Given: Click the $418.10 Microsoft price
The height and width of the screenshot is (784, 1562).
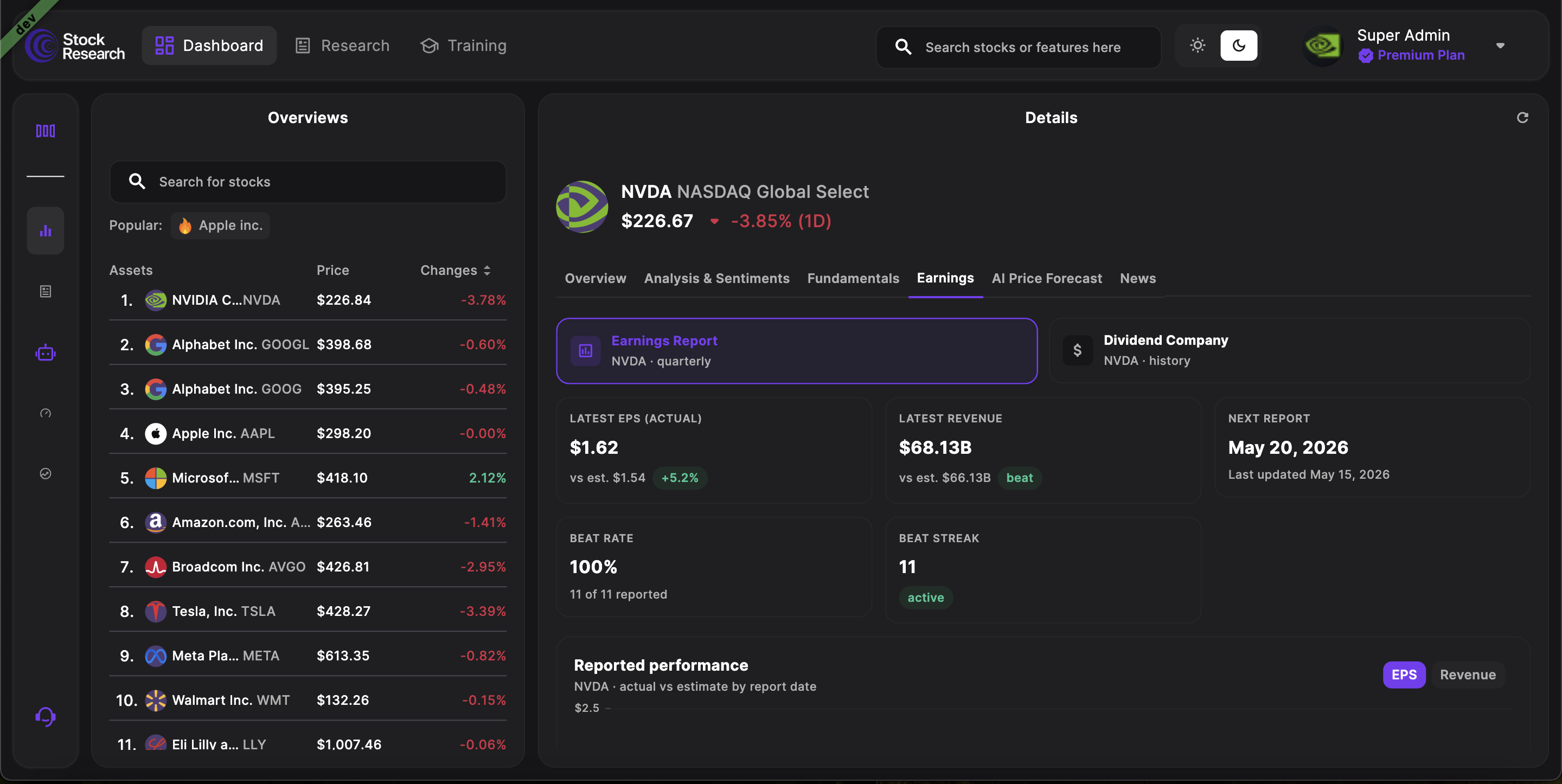Looking at the screenshot, I should (x=342, y=478).
